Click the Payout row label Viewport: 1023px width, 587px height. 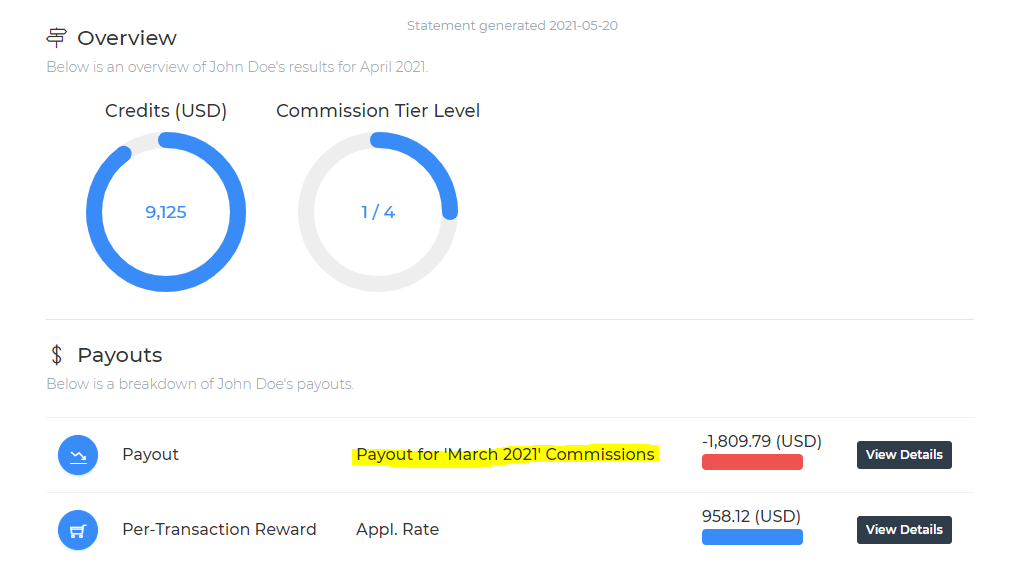[x=150, y=455]
